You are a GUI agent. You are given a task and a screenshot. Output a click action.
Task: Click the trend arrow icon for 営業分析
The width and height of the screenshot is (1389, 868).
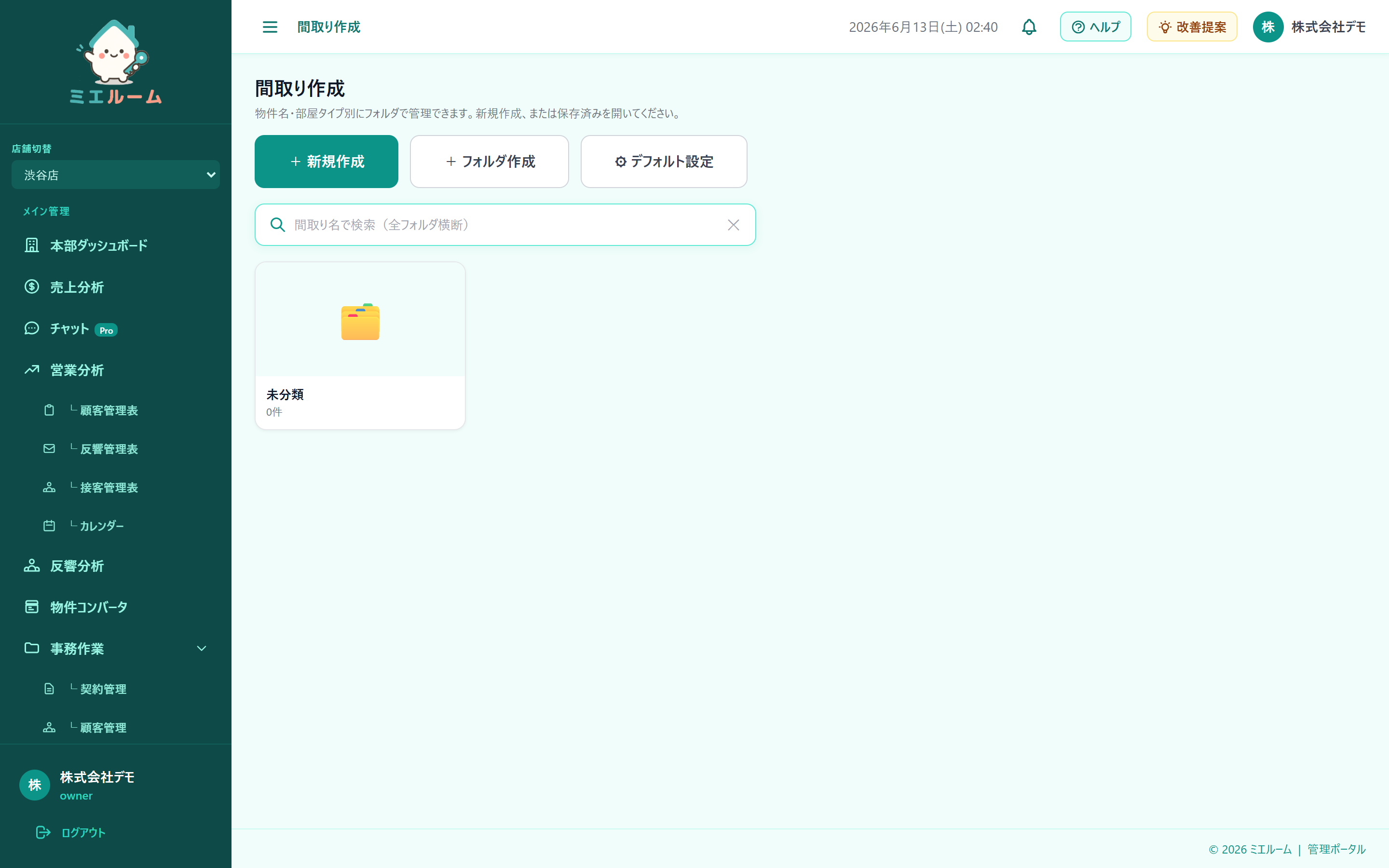tap(31, 370)
